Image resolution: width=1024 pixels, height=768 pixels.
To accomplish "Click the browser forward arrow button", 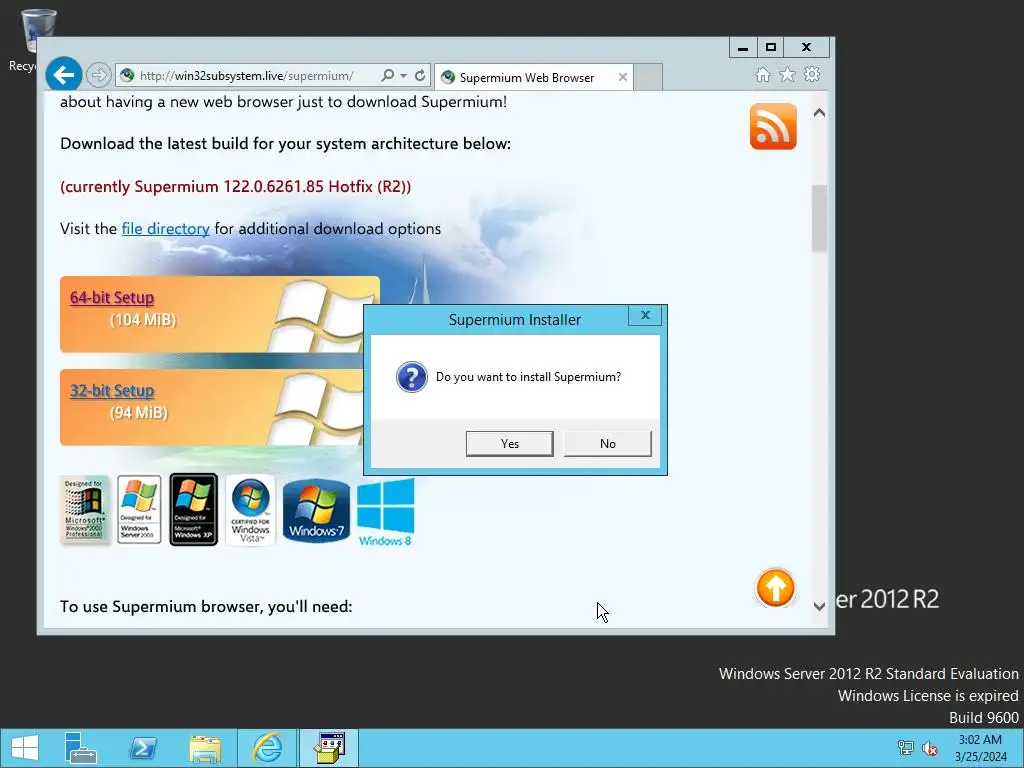I will (x=99, y=75).
